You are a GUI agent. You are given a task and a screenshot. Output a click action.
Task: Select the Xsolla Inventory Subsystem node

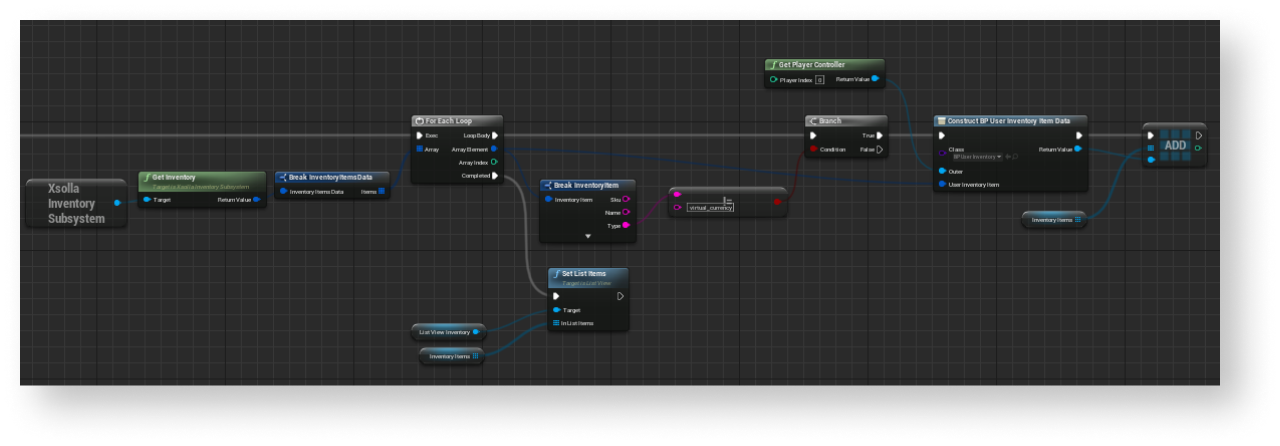coord(77,203)
